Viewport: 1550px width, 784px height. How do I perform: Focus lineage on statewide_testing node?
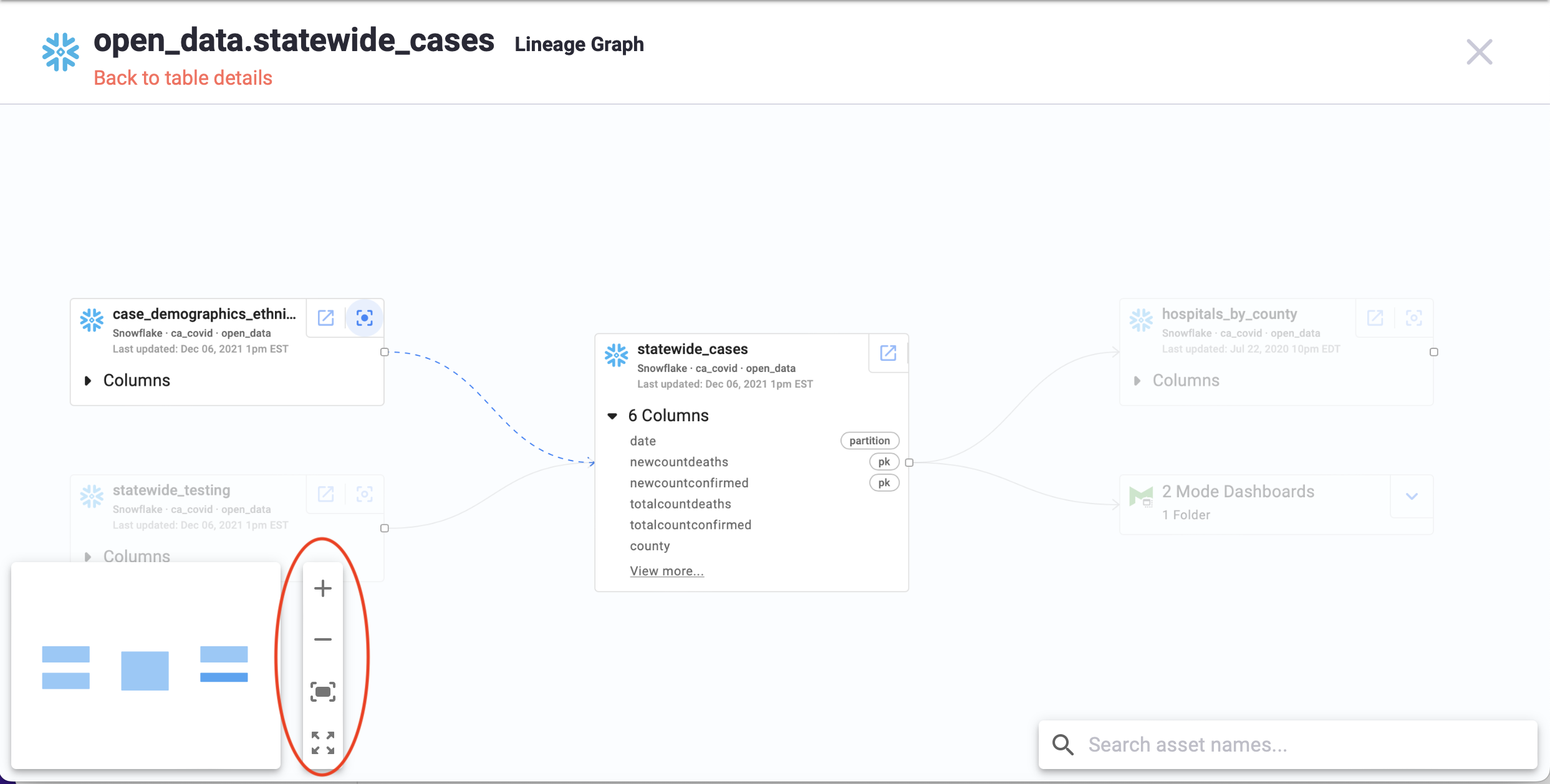pyautogui.click(x=365, y=494)
